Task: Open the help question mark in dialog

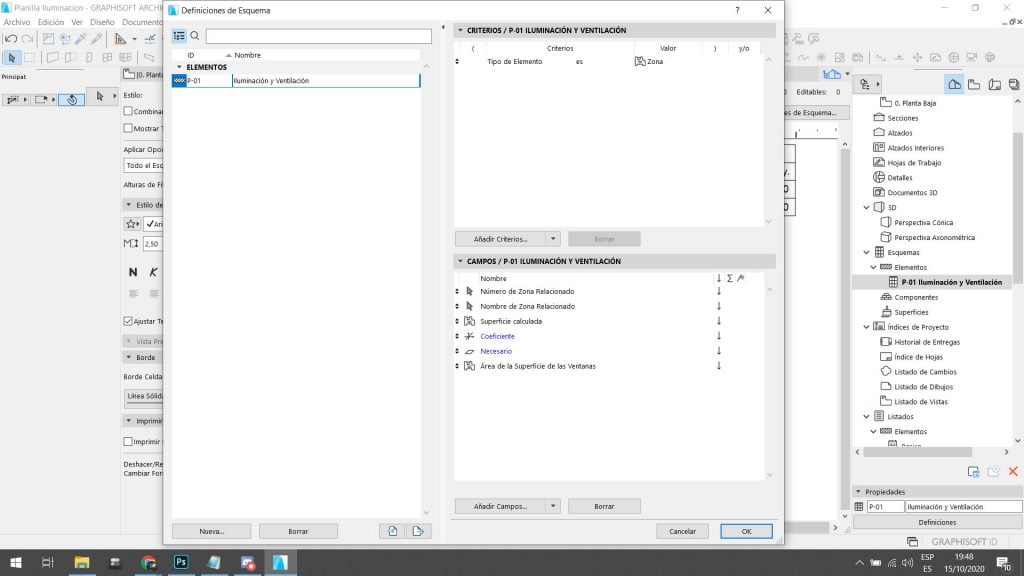Action: [x=737, y=10]
